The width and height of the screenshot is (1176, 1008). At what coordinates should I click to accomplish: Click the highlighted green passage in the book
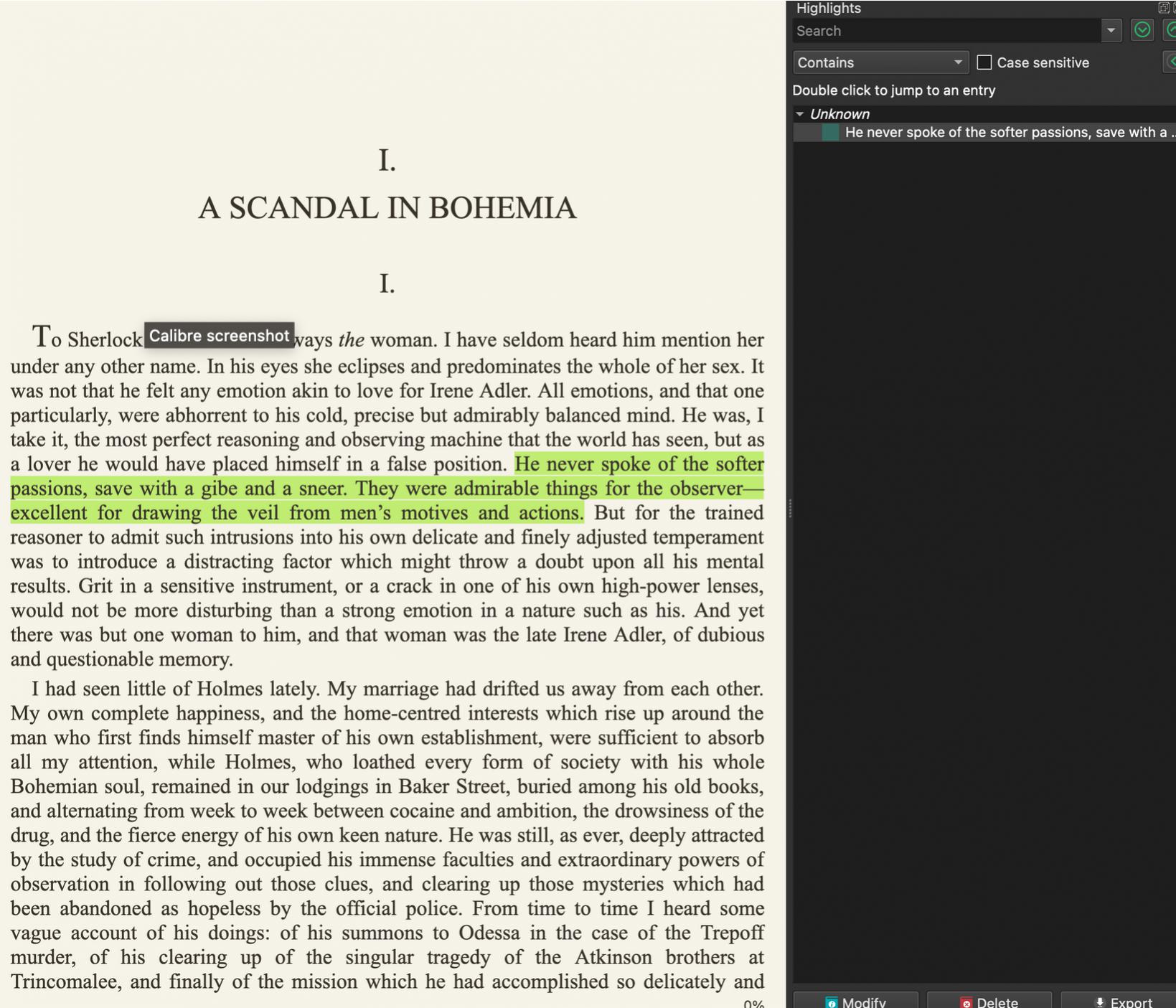tap(387, 489)
